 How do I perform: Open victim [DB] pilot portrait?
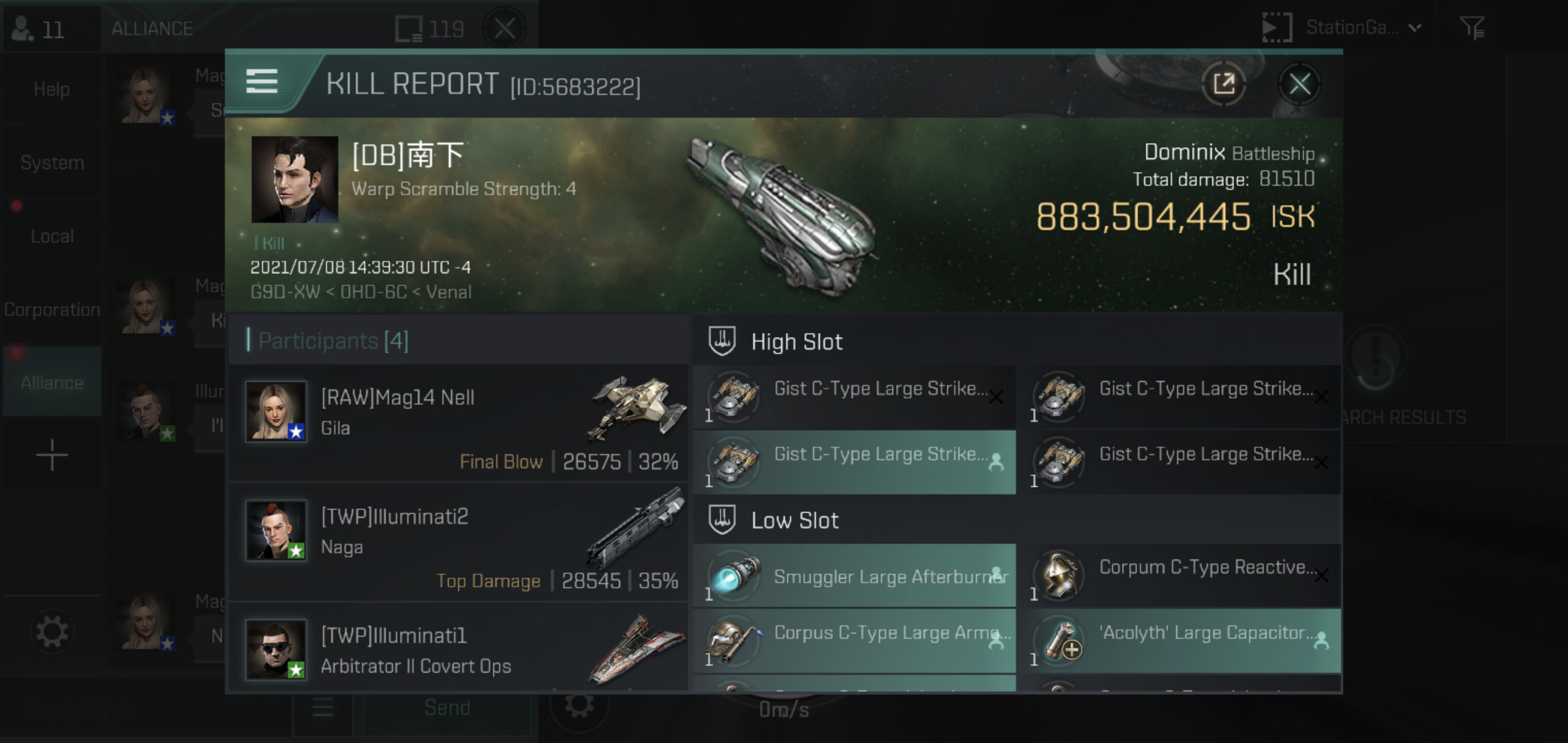(295, 179)
